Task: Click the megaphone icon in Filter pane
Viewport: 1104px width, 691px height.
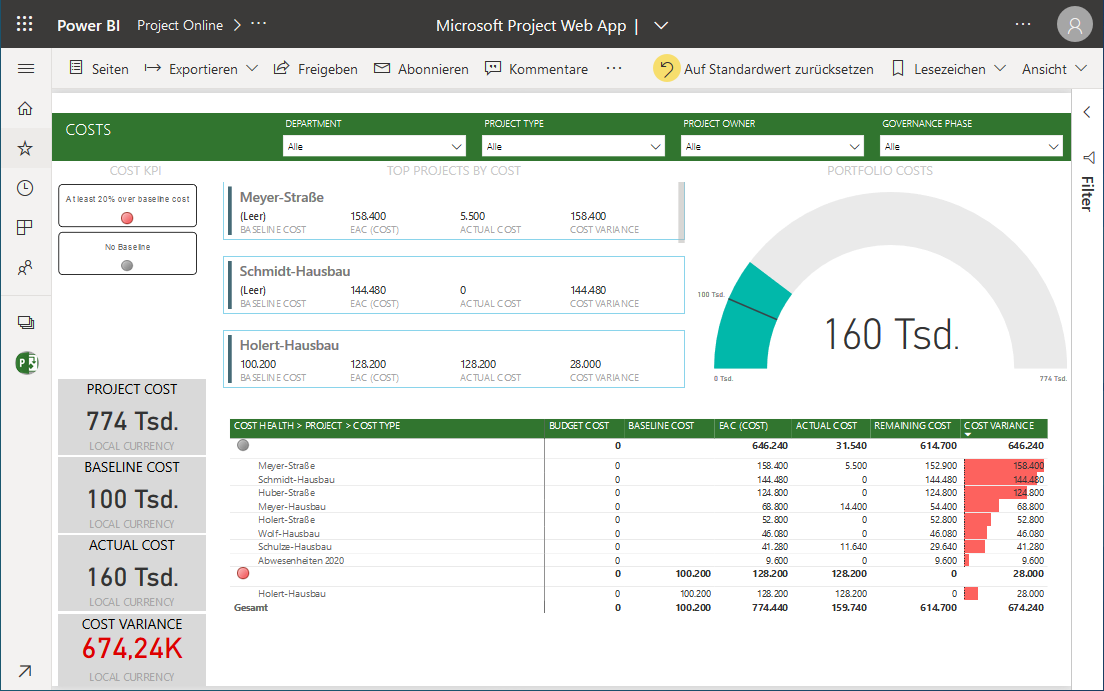Action: 1089,157
